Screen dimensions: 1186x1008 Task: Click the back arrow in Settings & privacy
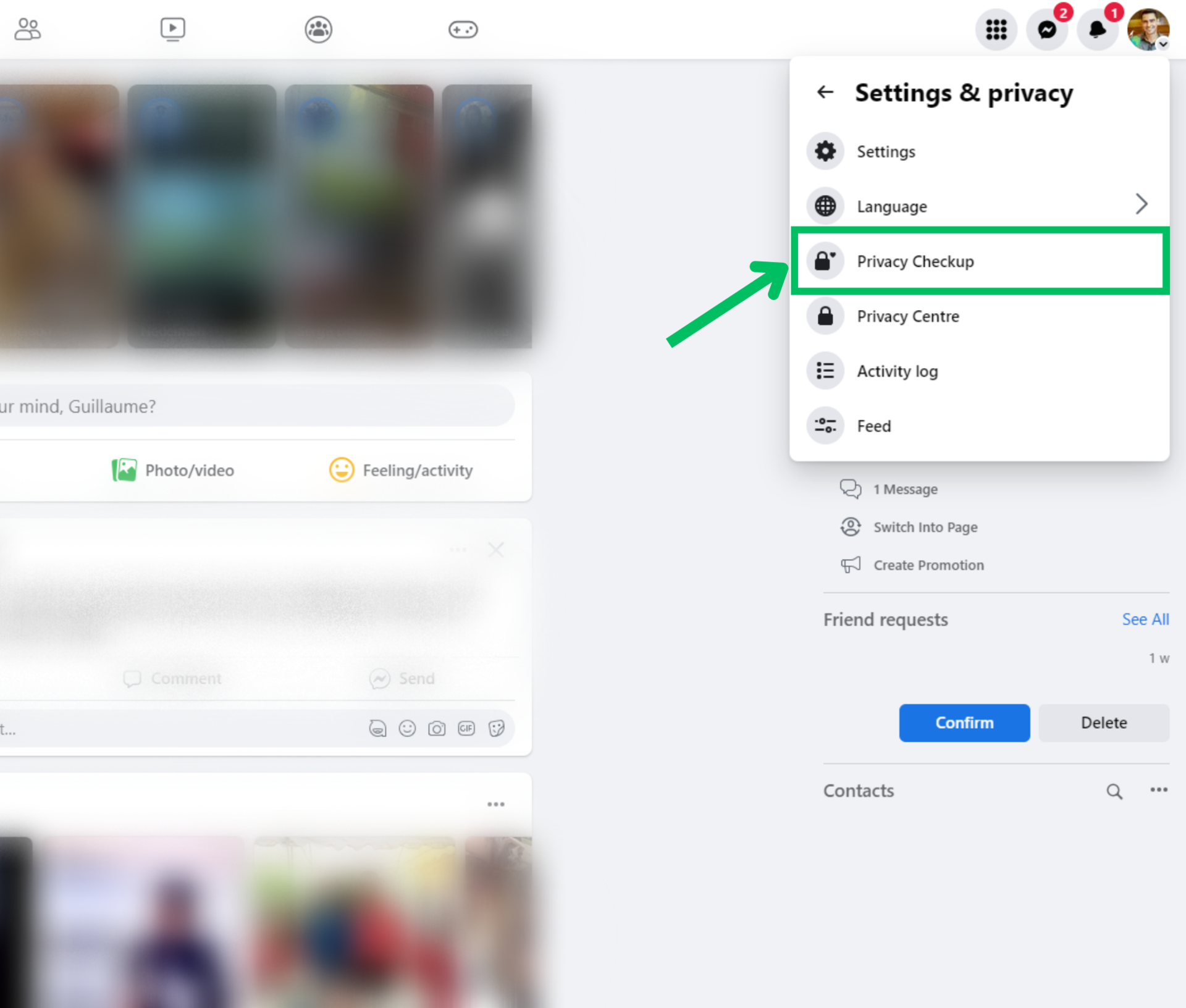point(825,93)
